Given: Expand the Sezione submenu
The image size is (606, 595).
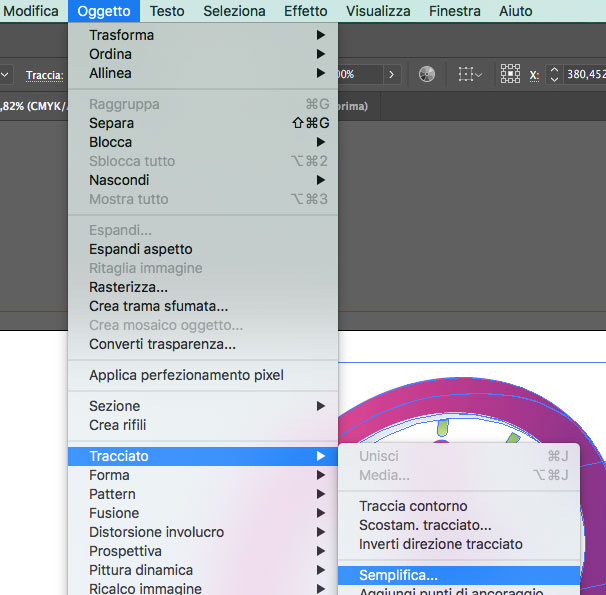Looking at the screenshot, I should tap(203, 406).
